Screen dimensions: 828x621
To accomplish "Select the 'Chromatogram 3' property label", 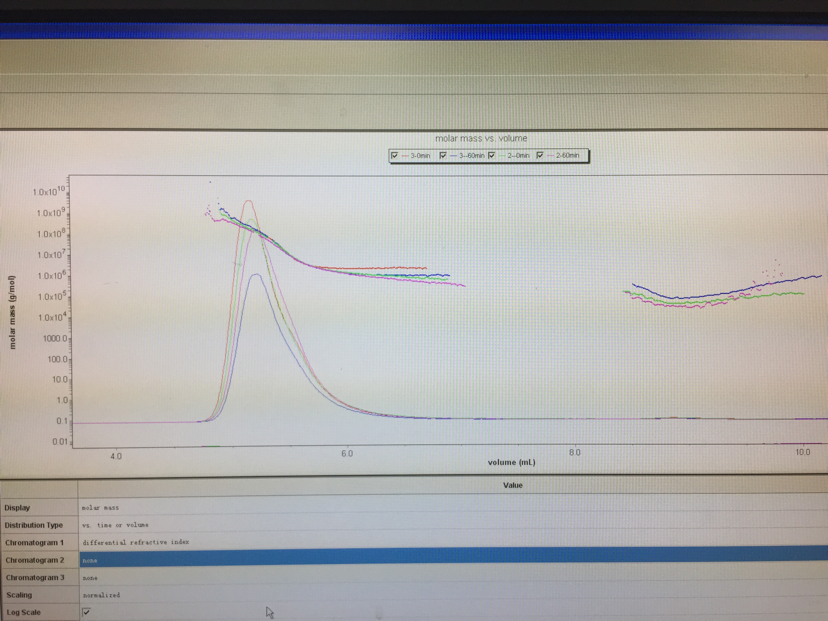I will coord(35,577).
